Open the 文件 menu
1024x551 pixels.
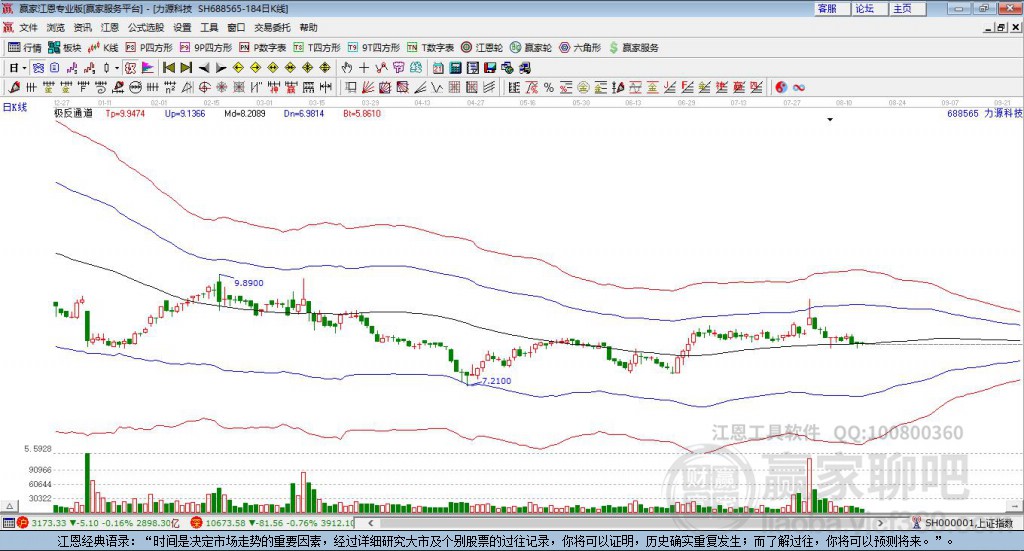coord(28,27)
